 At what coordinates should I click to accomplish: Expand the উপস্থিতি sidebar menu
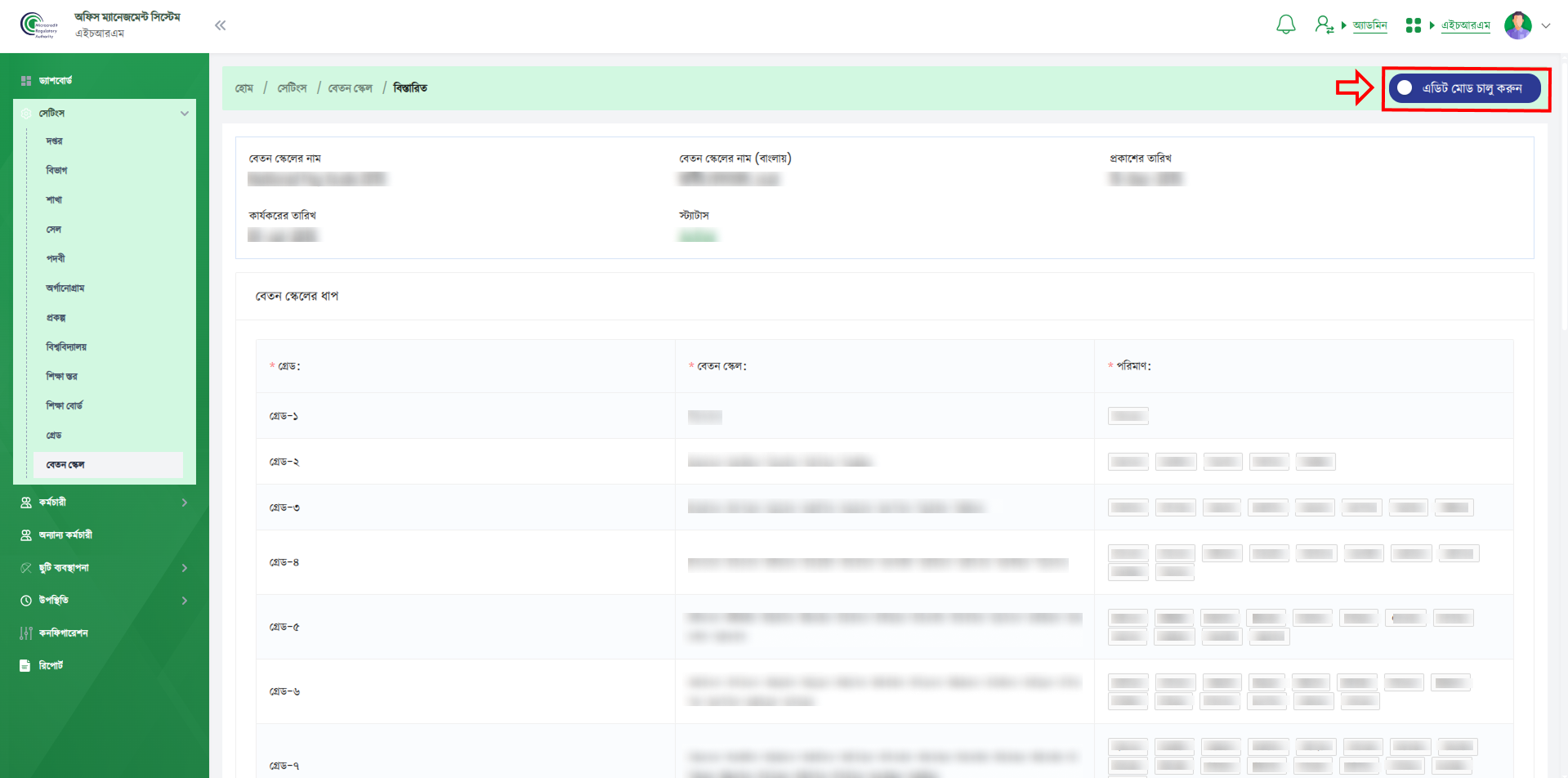[185, 601]
